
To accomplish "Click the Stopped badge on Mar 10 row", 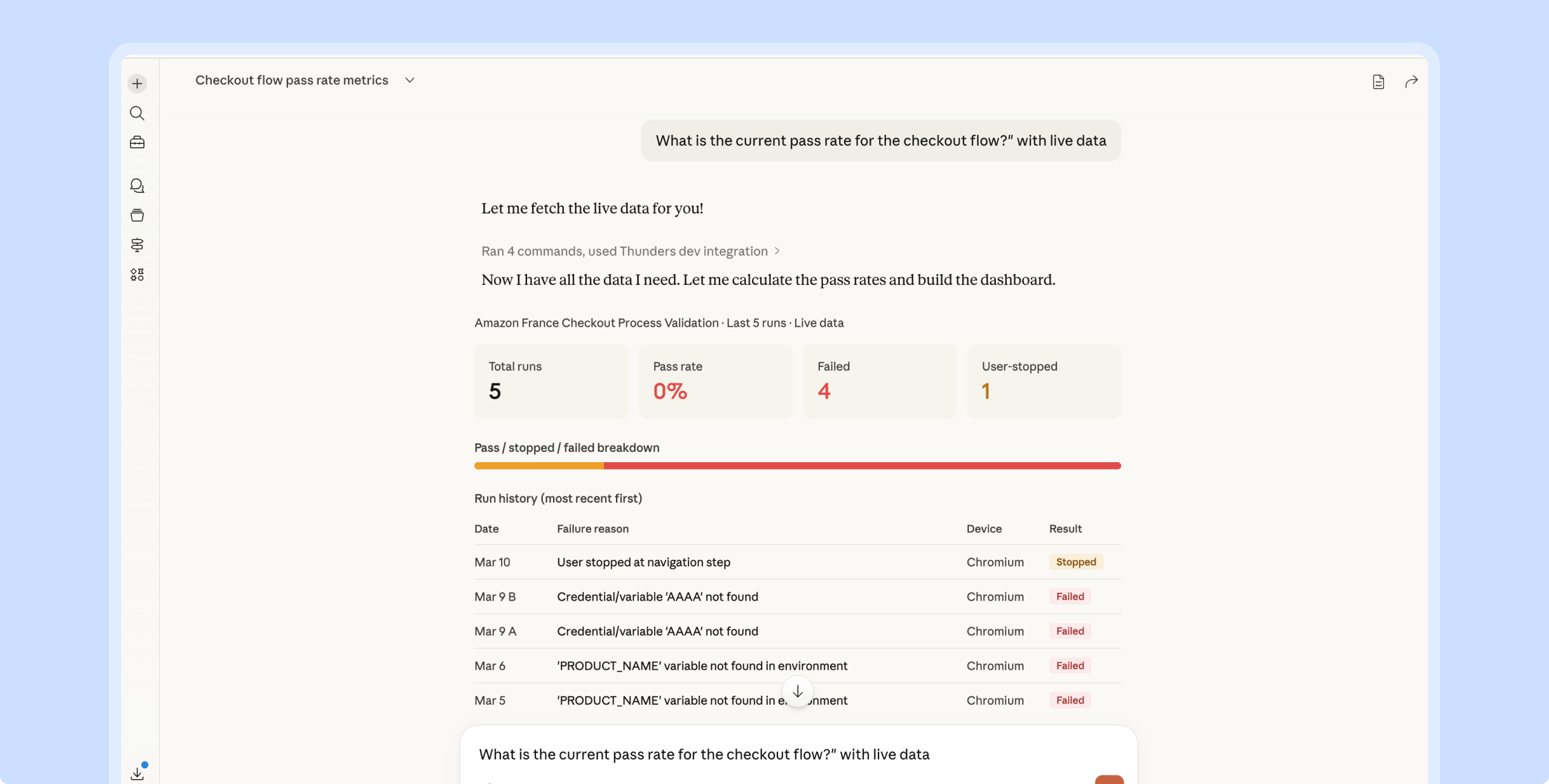I will (x=1076, y=562).
